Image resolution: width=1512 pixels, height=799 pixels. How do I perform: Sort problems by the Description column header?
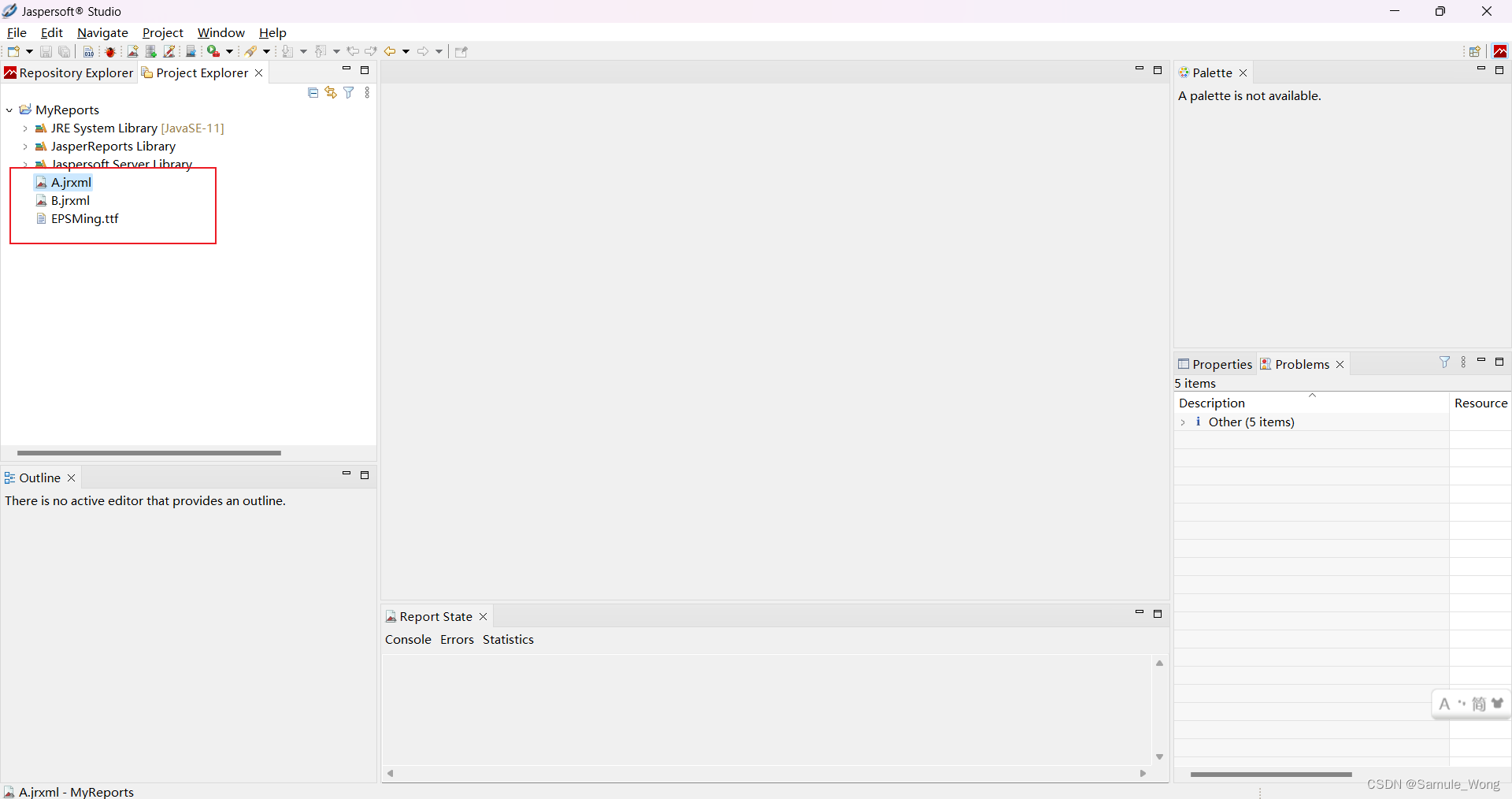(1311, 403)
